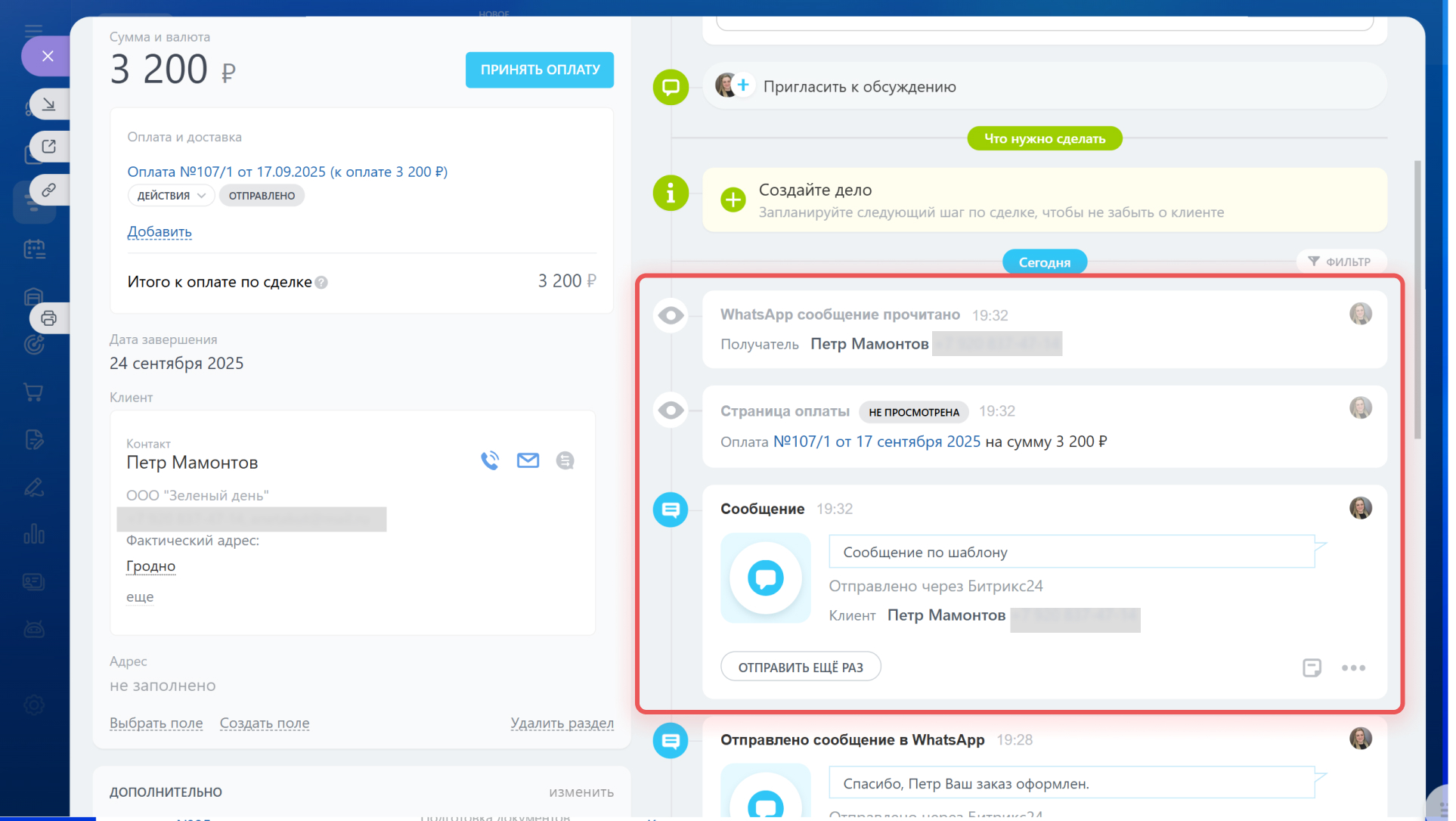Image resolution: width=1456 pixels, height=821 pixels.
Task: Click message bubble Спасибо, Петр Ваш заказ оформлен
Action: pyautogui.click(x=1072, y=783)
